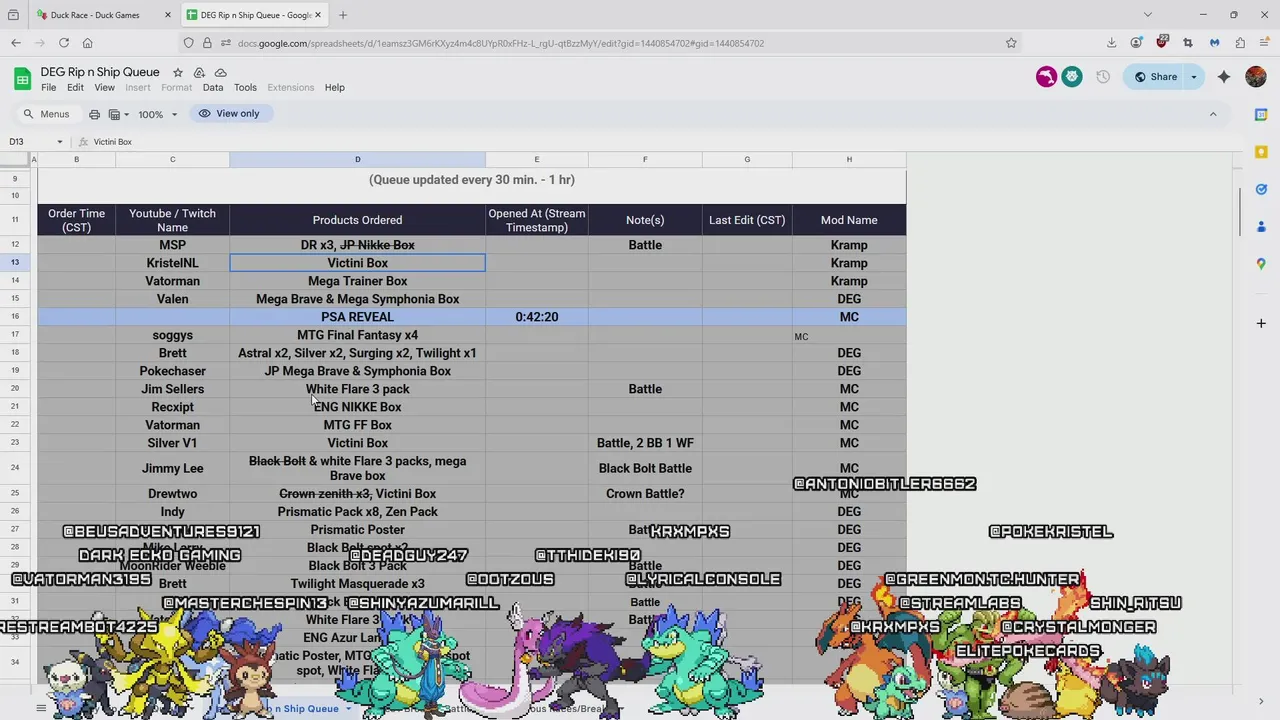
Task: Go back in the browser
Action: click(x=16, y=43)
